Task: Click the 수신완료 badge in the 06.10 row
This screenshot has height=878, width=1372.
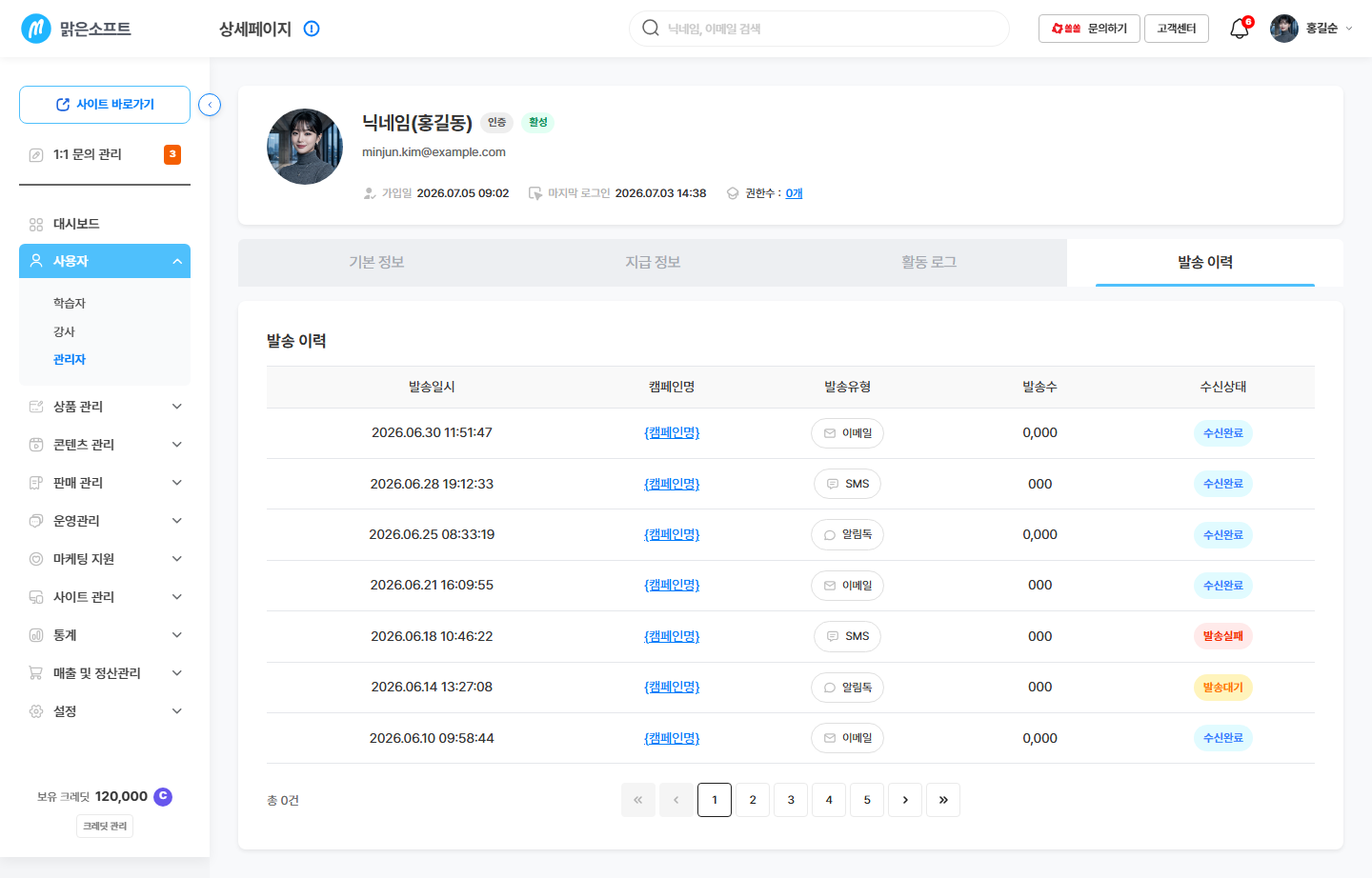Action: (1222, 738)
